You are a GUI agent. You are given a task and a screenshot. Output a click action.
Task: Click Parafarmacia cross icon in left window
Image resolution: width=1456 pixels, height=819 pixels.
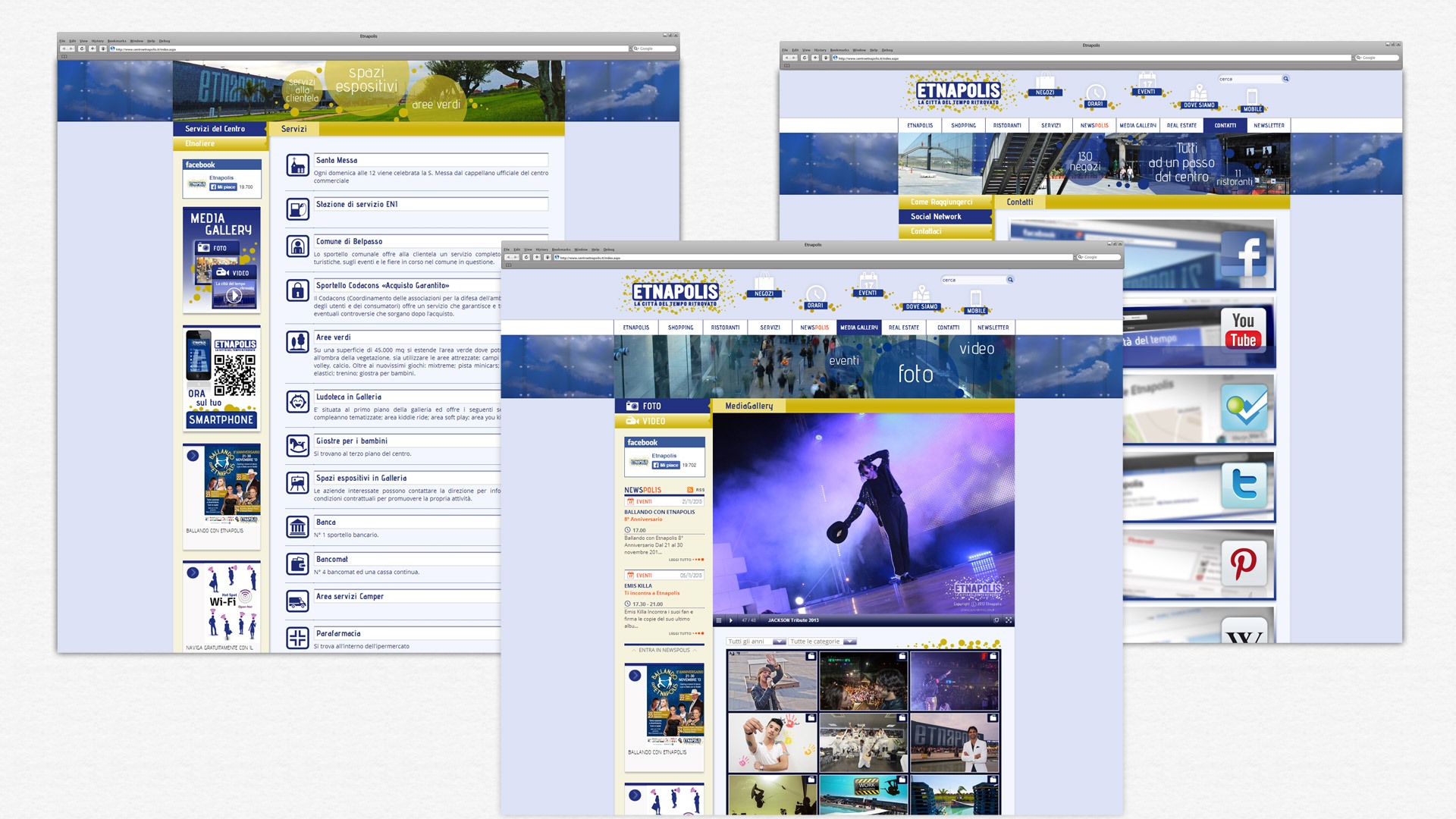tap(297, 638)
